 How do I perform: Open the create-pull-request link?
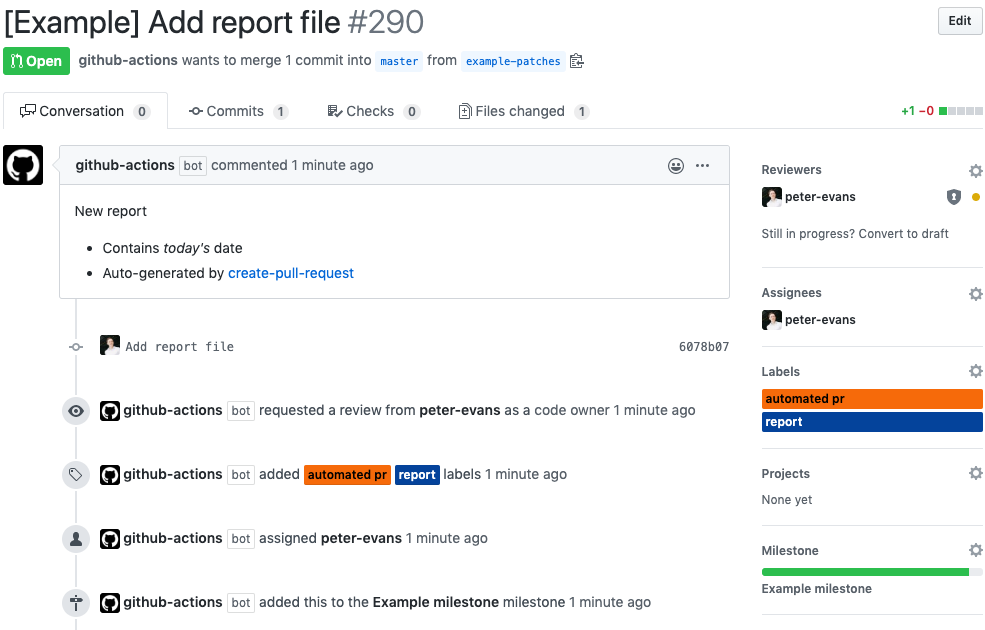click(x=290, y=273)
